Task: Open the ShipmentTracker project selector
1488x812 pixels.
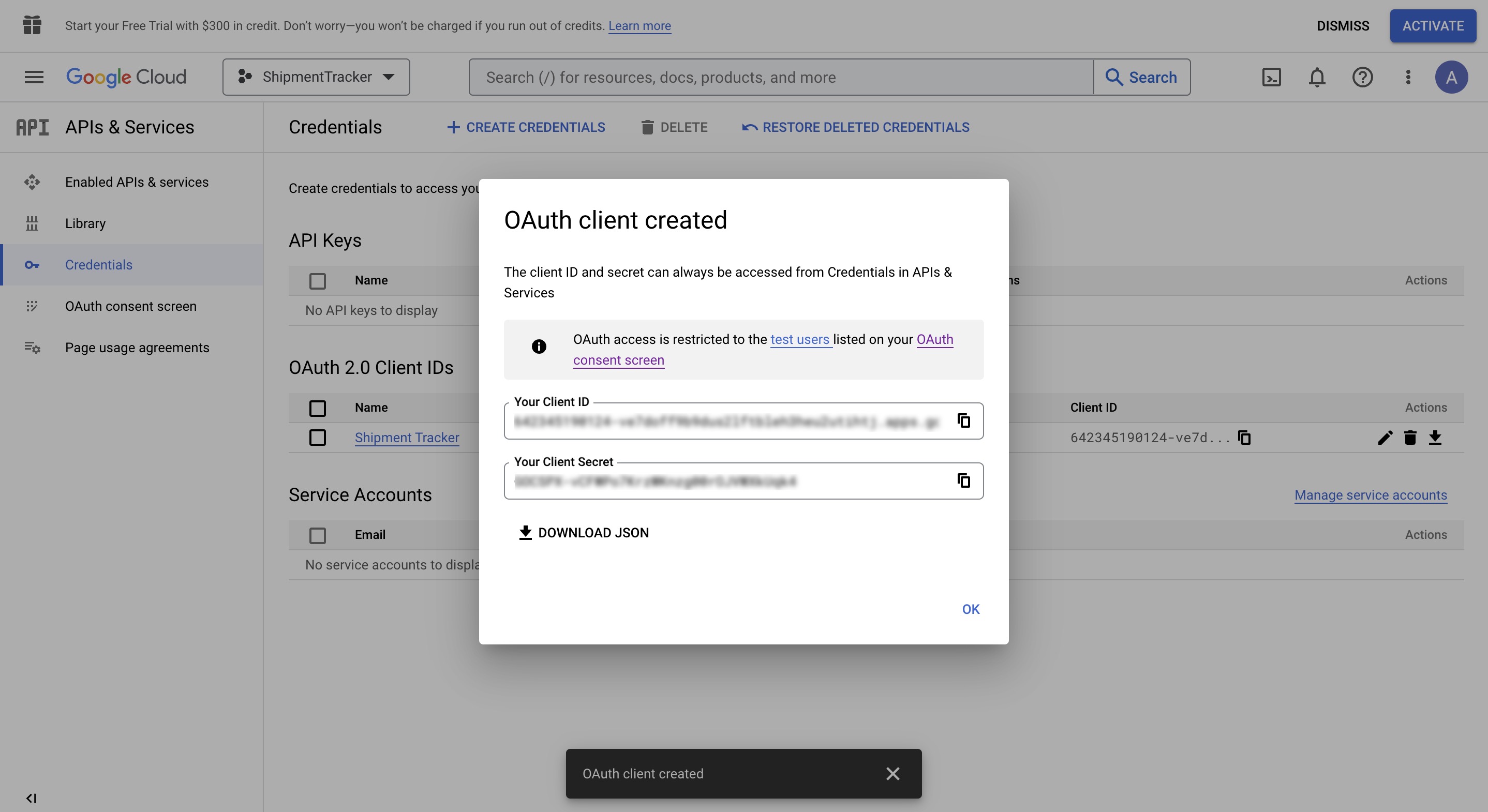Action: pyautogui.click(x=316, y=77)
